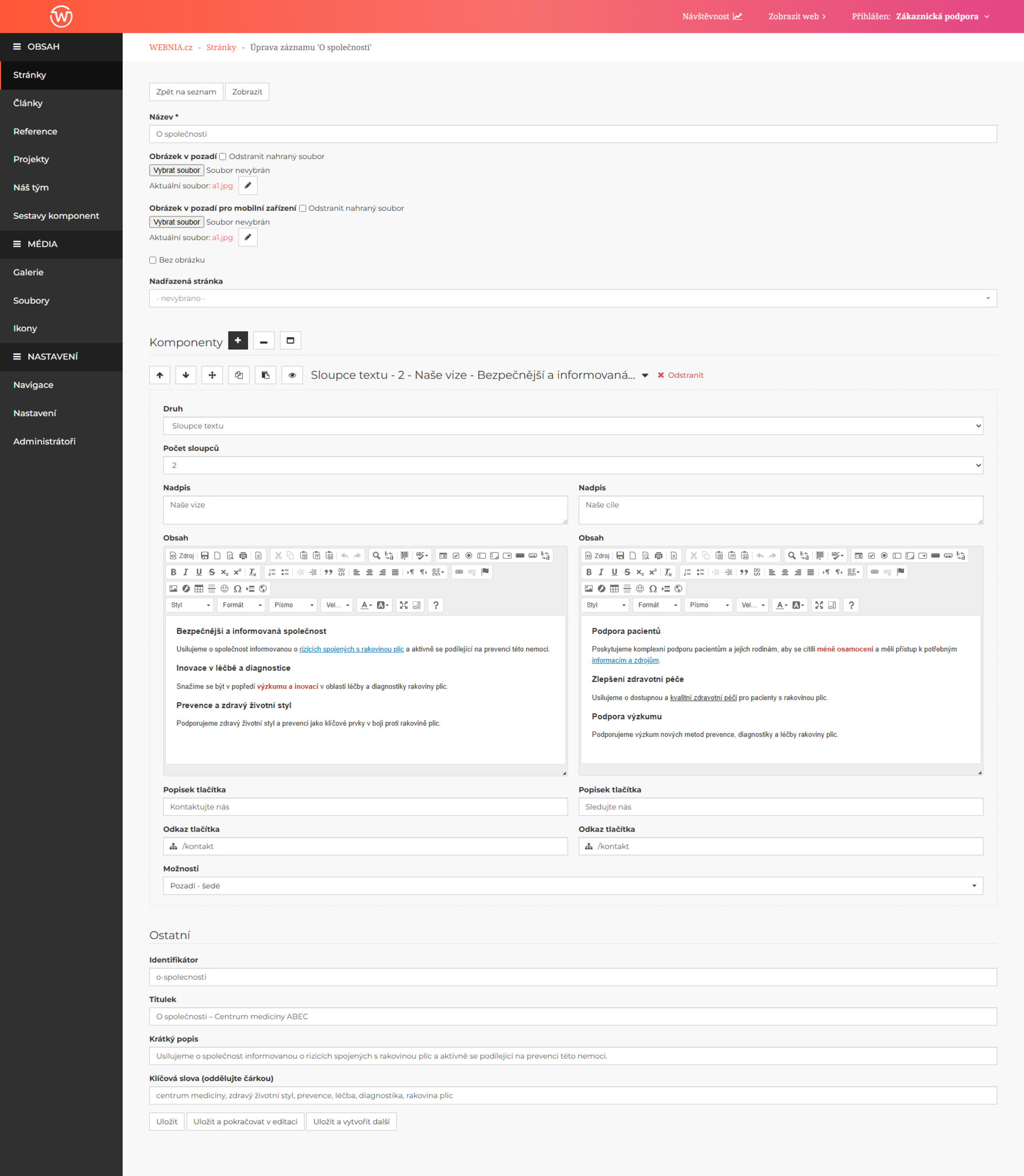Open the Zákaznická podpora user menu
The width and height of the screenshot is (1024, 1176).
click(942, 16)
